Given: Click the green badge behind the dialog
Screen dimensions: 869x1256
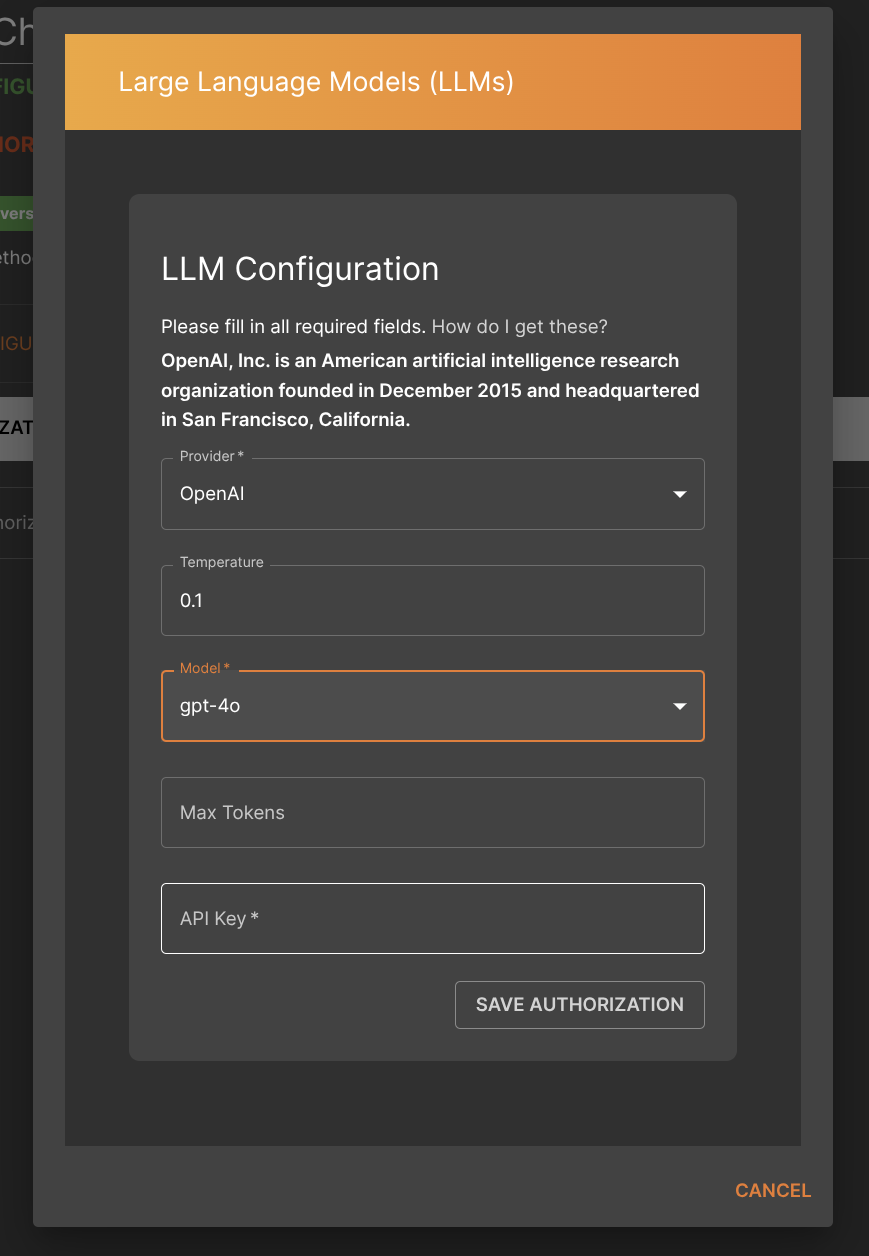Looking at the screenshot, I should 17,214.
